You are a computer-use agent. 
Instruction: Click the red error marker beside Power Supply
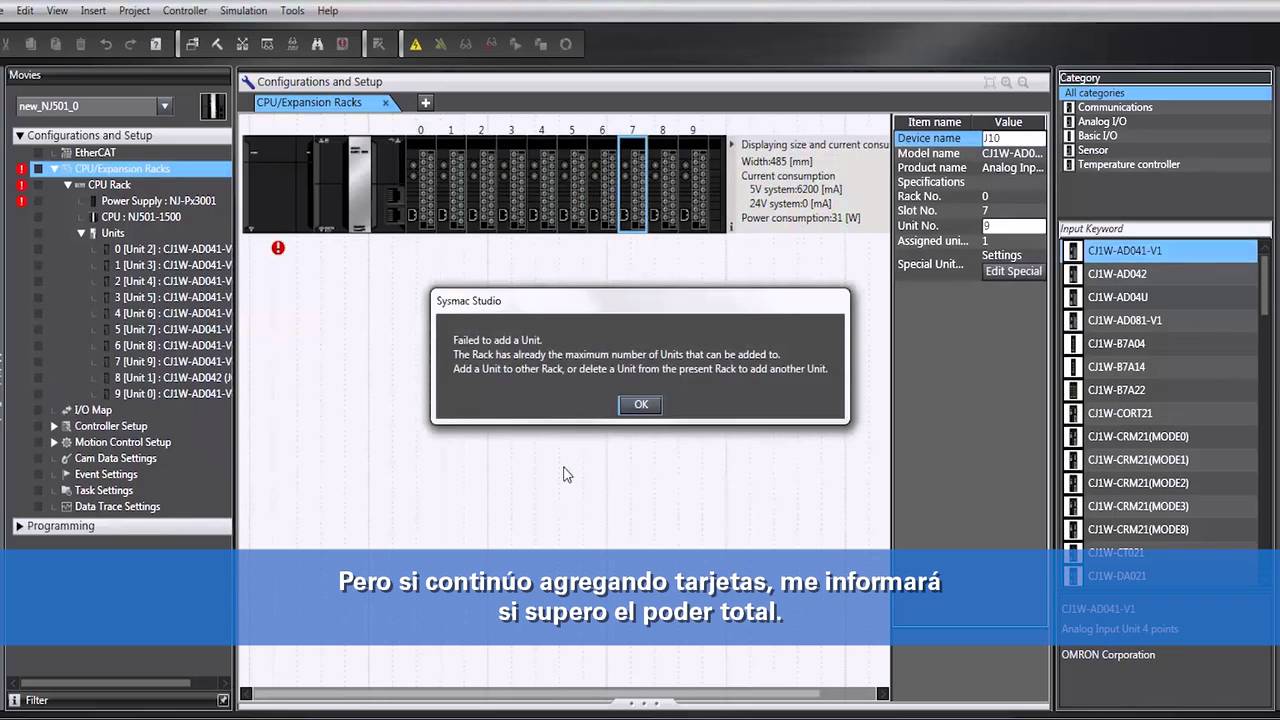tap(21, 201)
